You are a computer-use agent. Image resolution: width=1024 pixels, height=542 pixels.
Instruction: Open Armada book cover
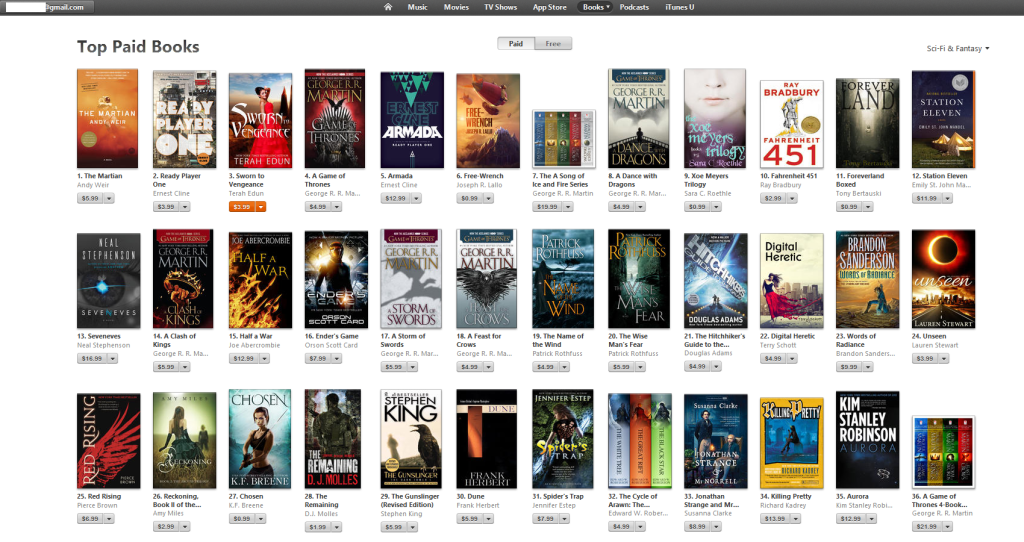point(412,120)
